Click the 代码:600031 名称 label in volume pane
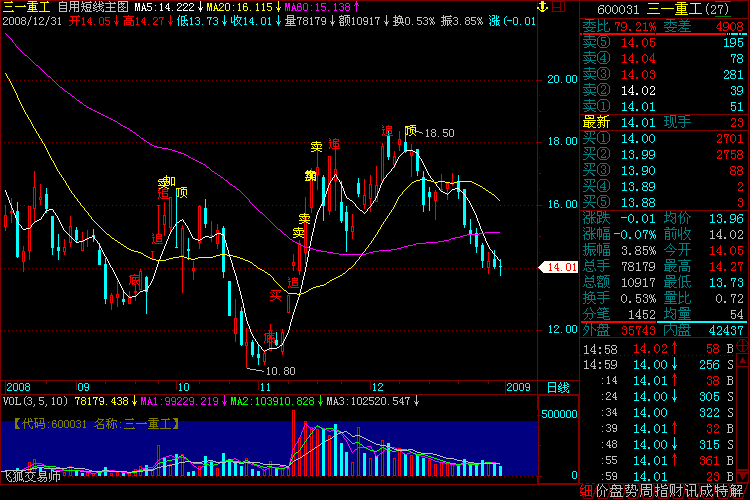 click(x=96, y=424)
